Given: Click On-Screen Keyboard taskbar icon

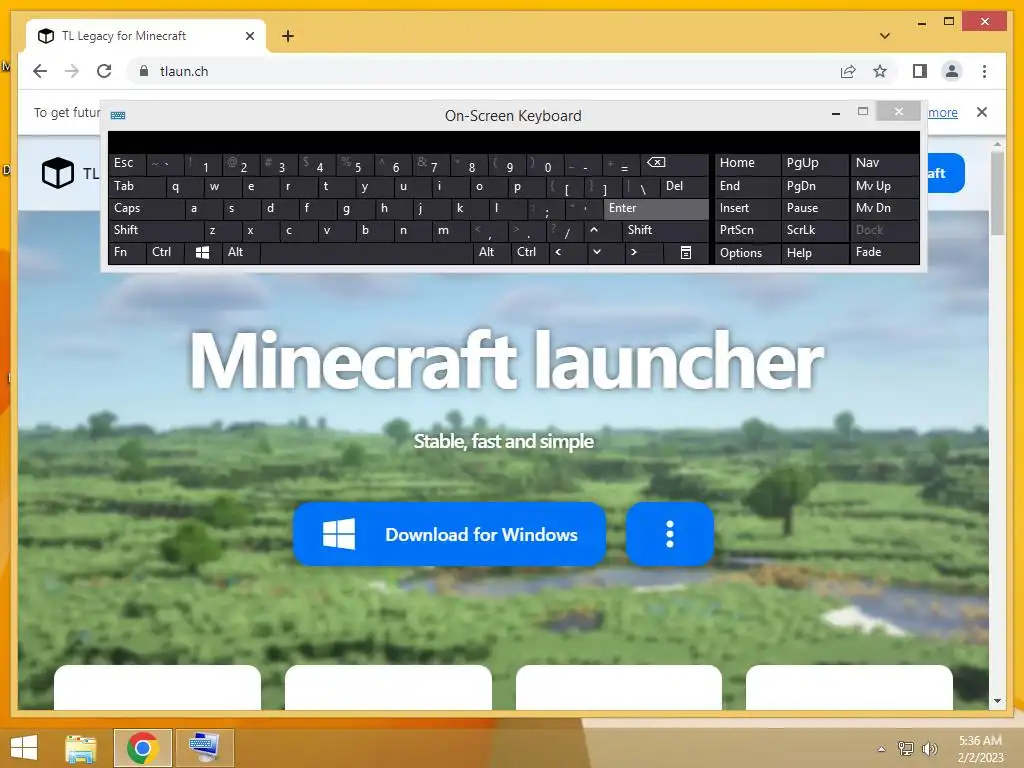Looking at the screenshot, I should coord(204,748).
